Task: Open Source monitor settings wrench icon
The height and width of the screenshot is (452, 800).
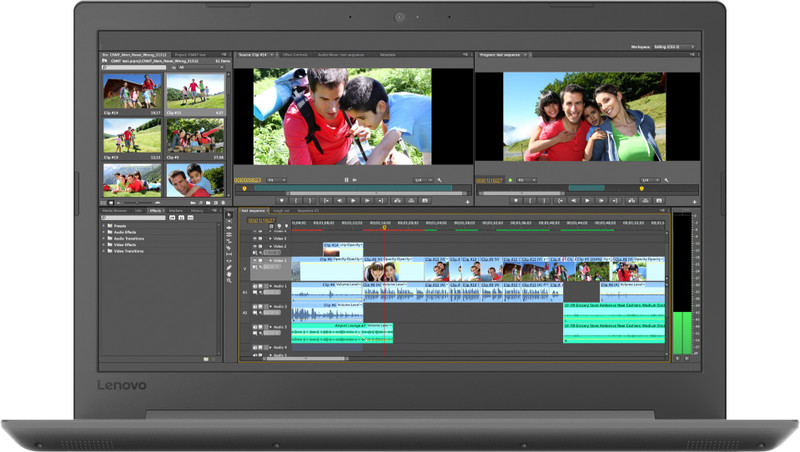Action: (441, 180)
